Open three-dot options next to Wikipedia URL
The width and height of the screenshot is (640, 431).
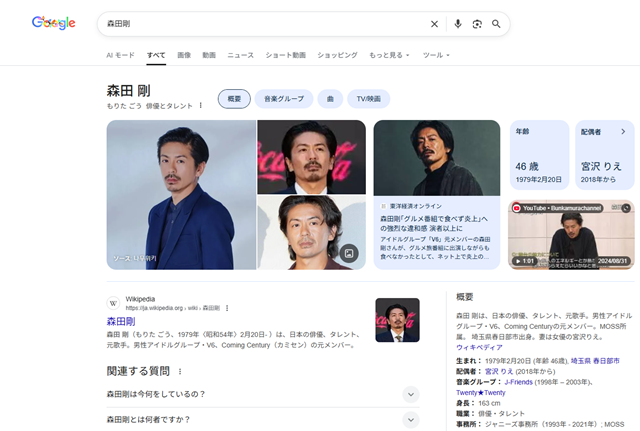coord(227,308)
